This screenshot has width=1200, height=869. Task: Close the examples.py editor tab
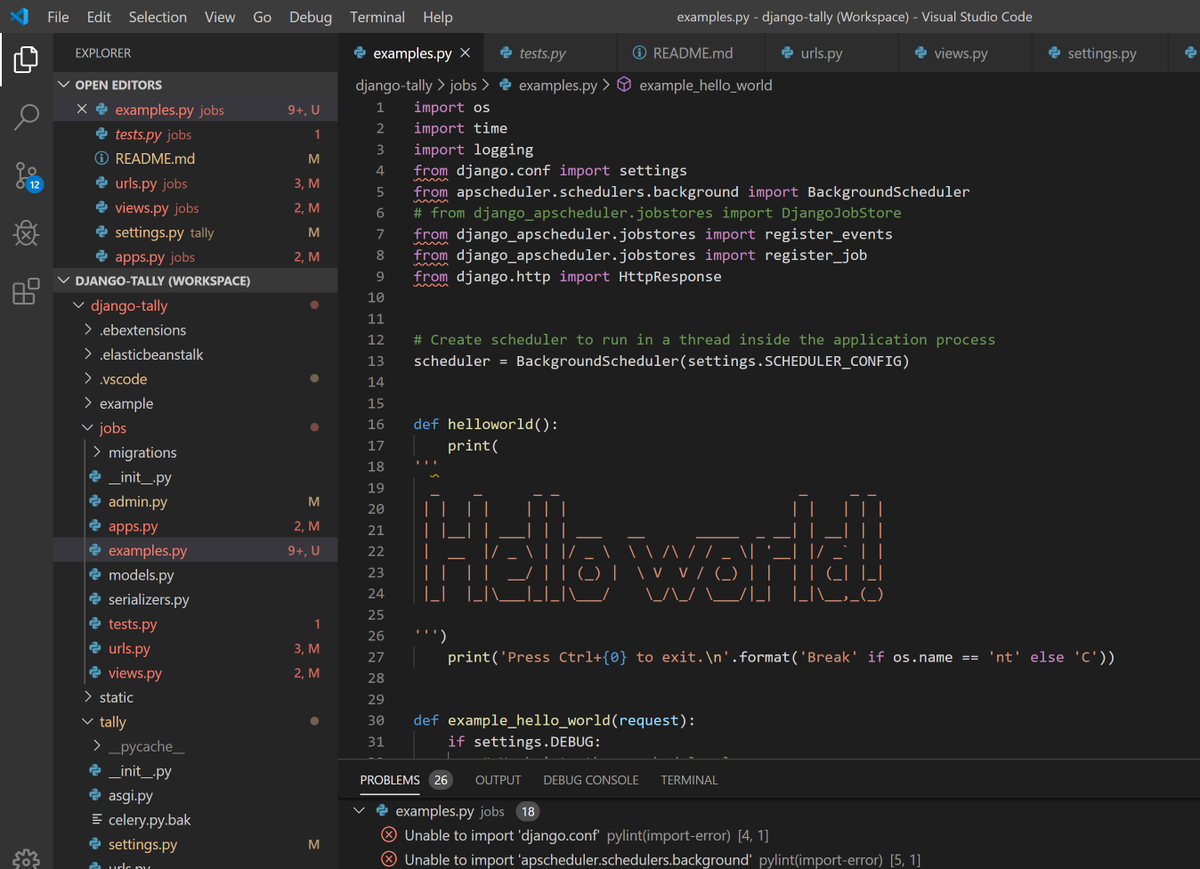465,53
